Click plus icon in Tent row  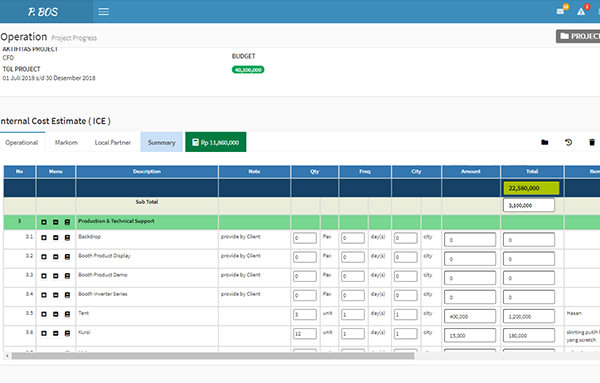44,314
